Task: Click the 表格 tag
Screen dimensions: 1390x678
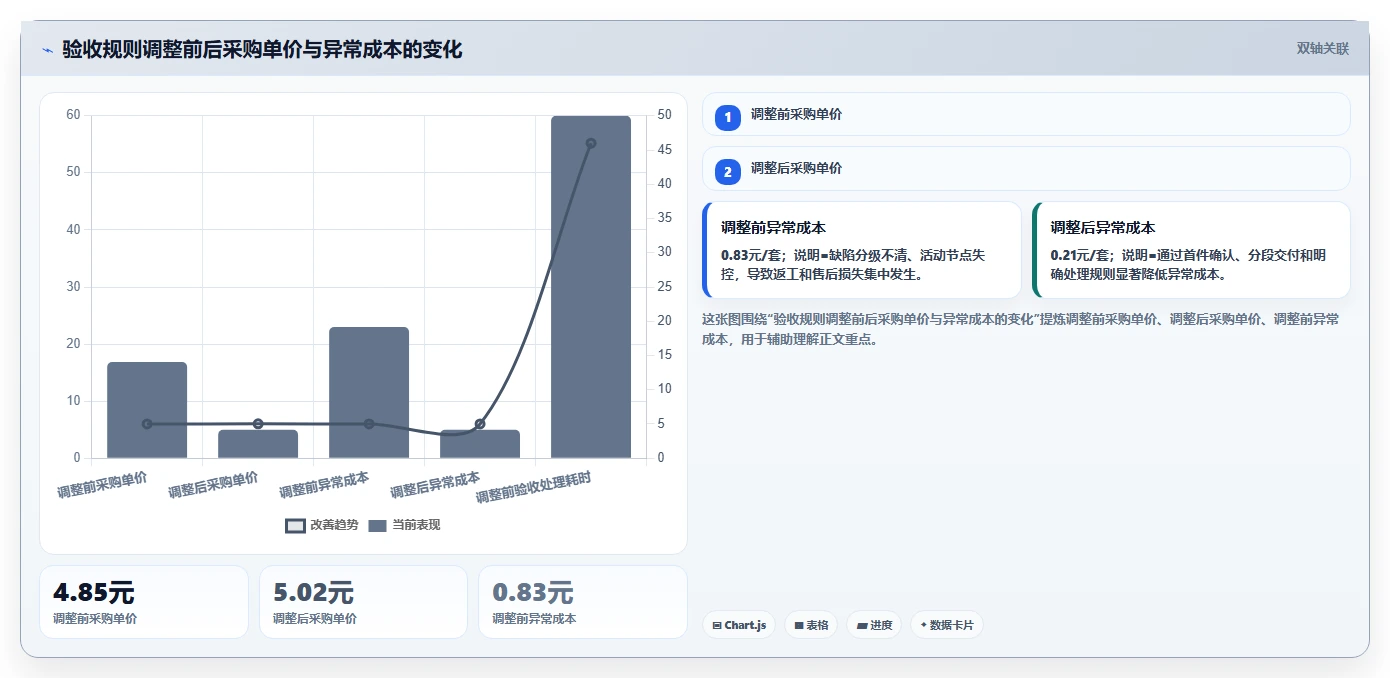Action: [811, 625]
